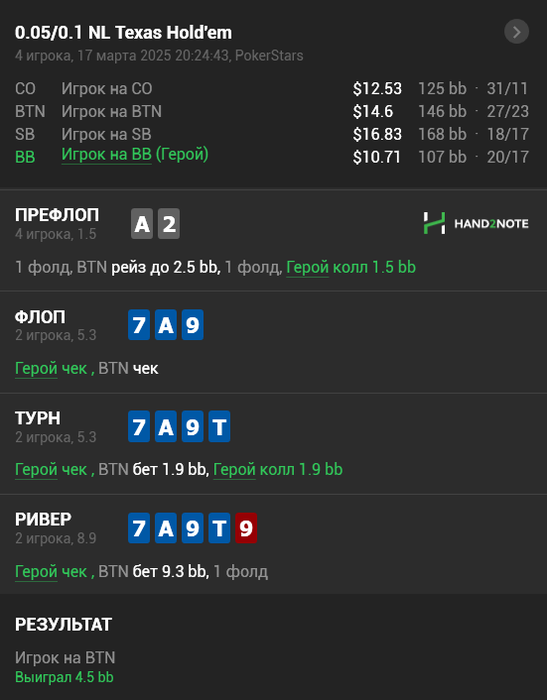Open the 'Игрок на BB' hero link
Viewport: 547px width, 700px height.
click(x=106, y=154)
